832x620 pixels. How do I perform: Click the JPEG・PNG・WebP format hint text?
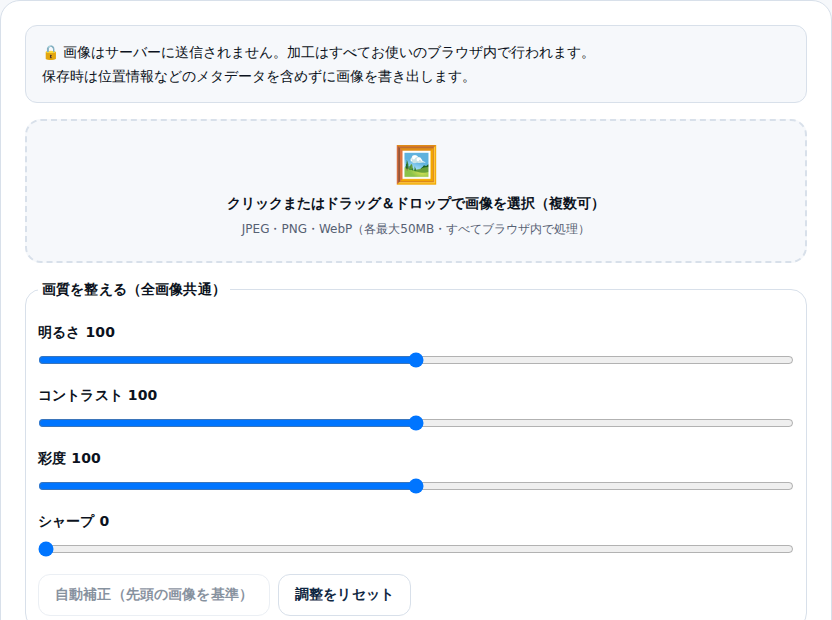pyautogui.click(x=413, y=229)
